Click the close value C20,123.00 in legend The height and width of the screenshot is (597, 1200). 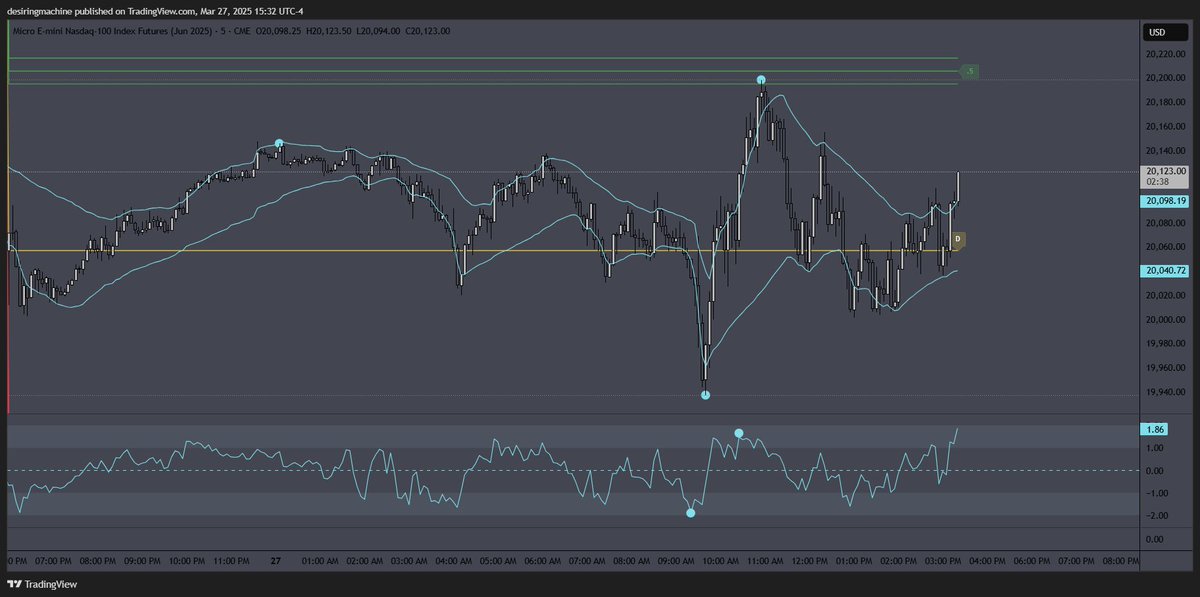(x=430, y=31)
